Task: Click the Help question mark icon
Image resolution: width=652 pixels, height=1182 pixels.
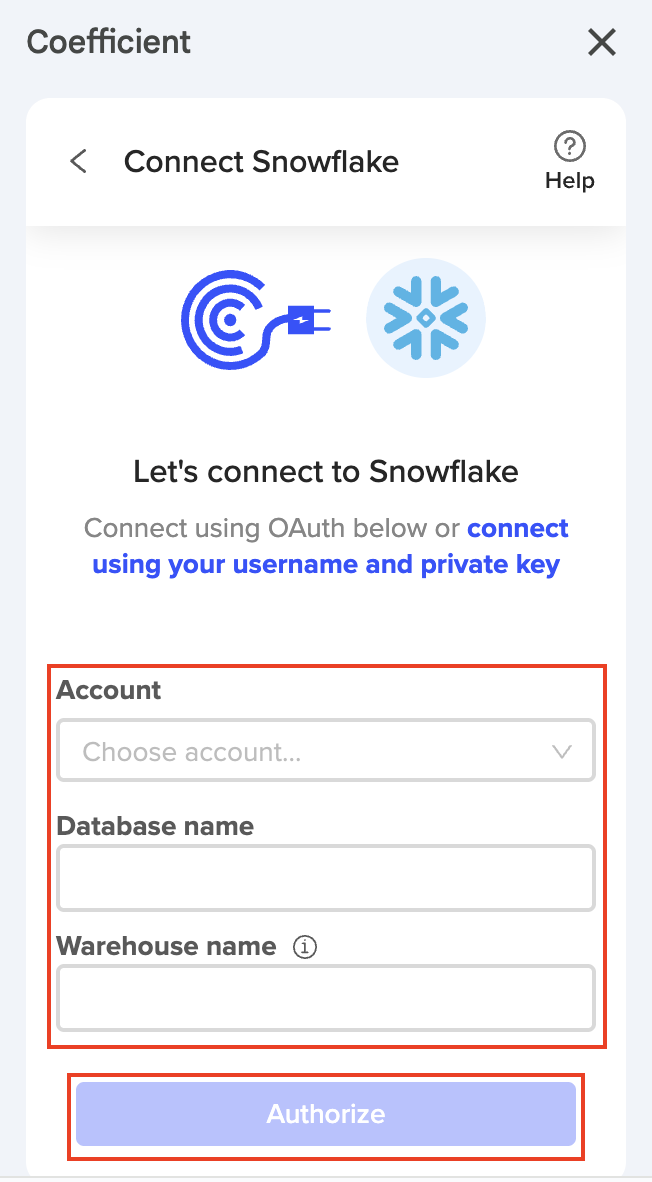Action: pos(570,146)
